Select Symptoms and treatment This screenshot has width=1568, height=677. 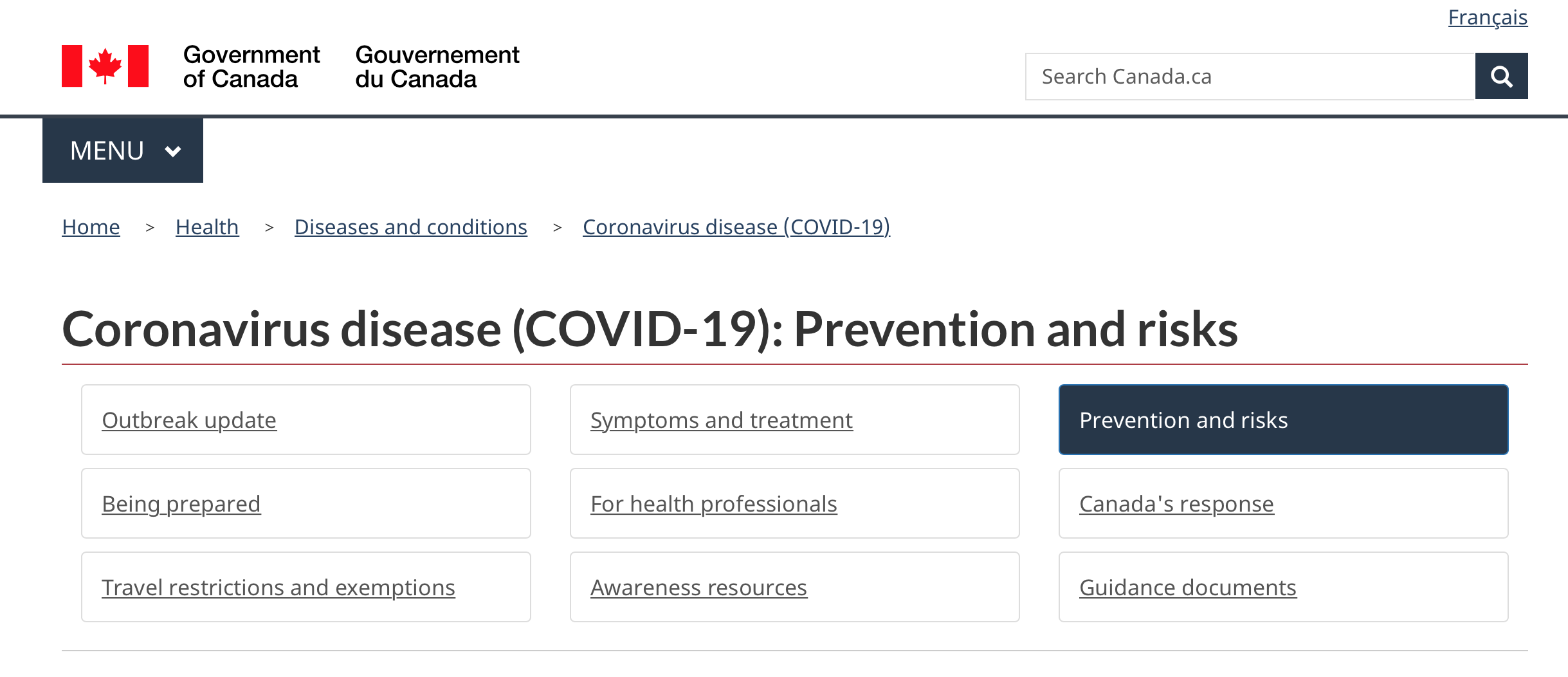tap(795, 420)
